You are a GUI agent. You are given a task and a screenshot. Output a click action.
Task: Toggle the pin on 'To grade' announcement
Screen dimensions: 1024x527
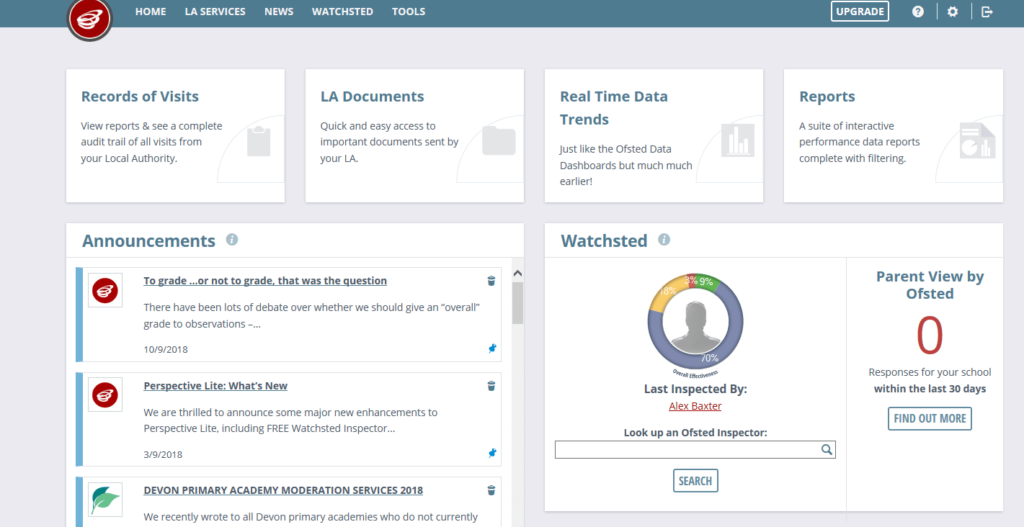pyautogui.click(x=491, y=348)
